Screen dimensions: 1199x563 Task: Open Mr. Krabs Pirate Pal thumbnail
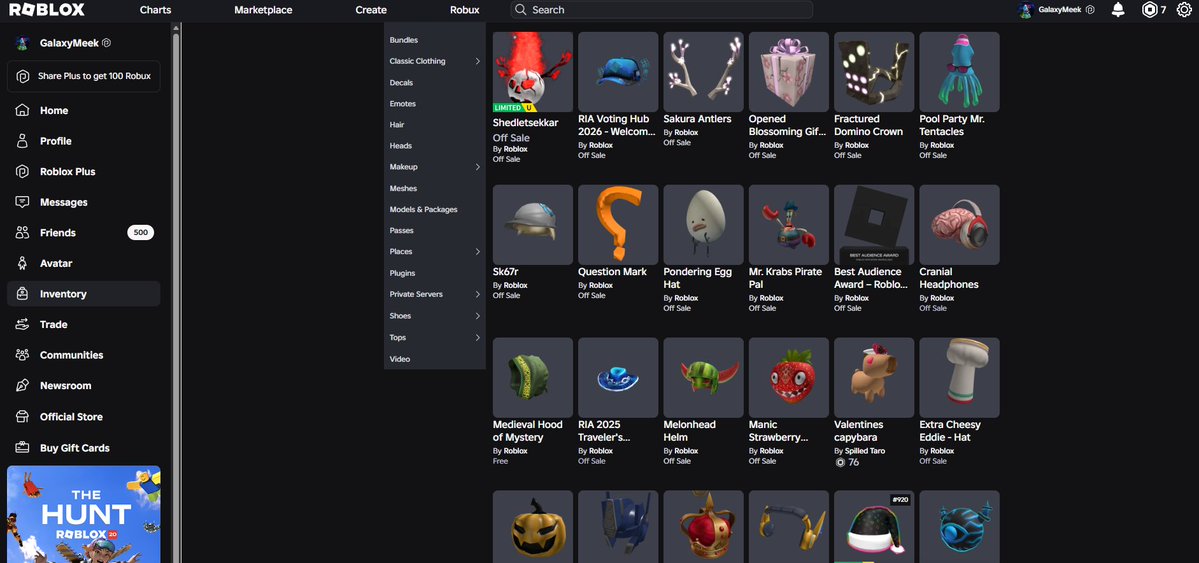coord(789,225)
